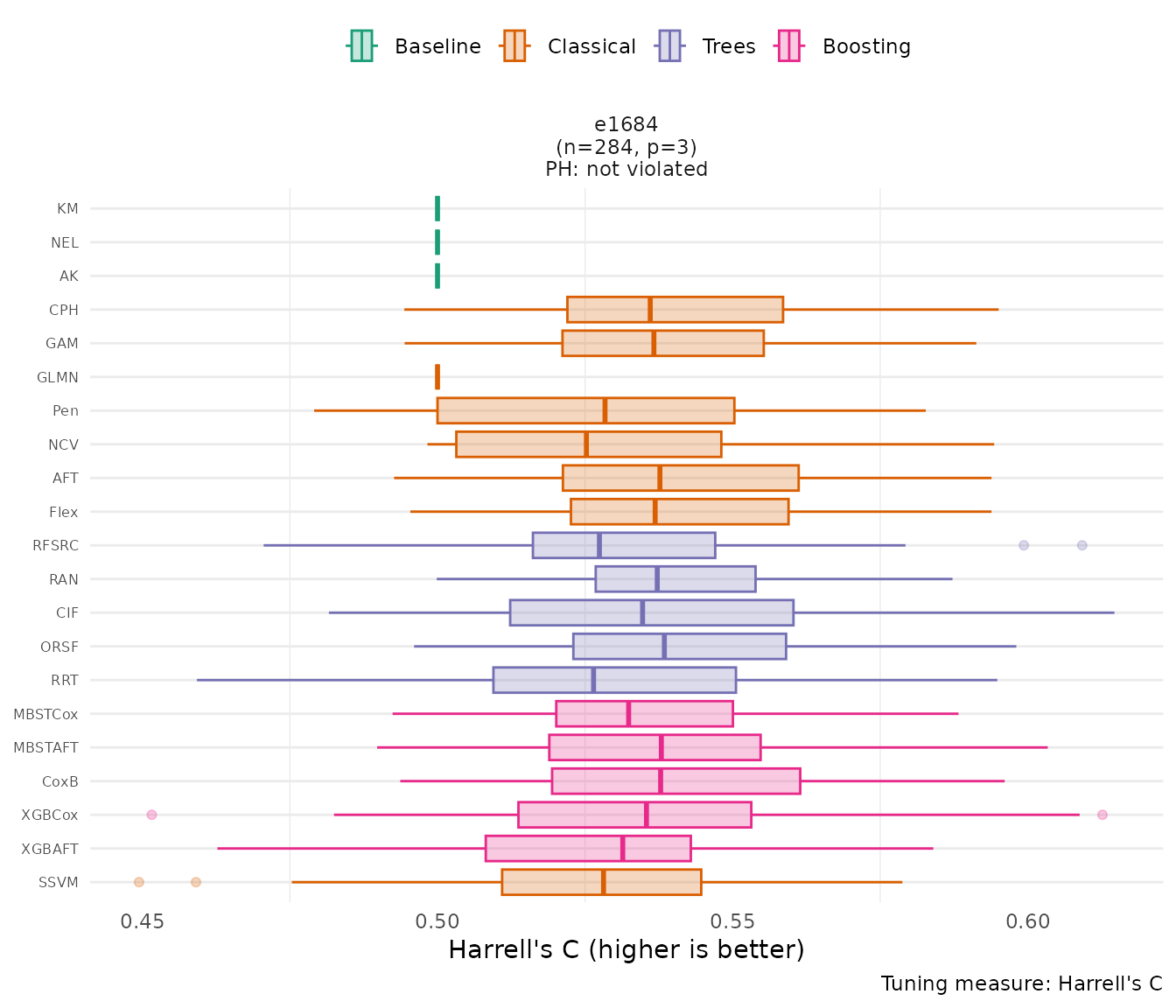
Task: Select the CoxB boxplot box
Action: click(x=675, y=781)
